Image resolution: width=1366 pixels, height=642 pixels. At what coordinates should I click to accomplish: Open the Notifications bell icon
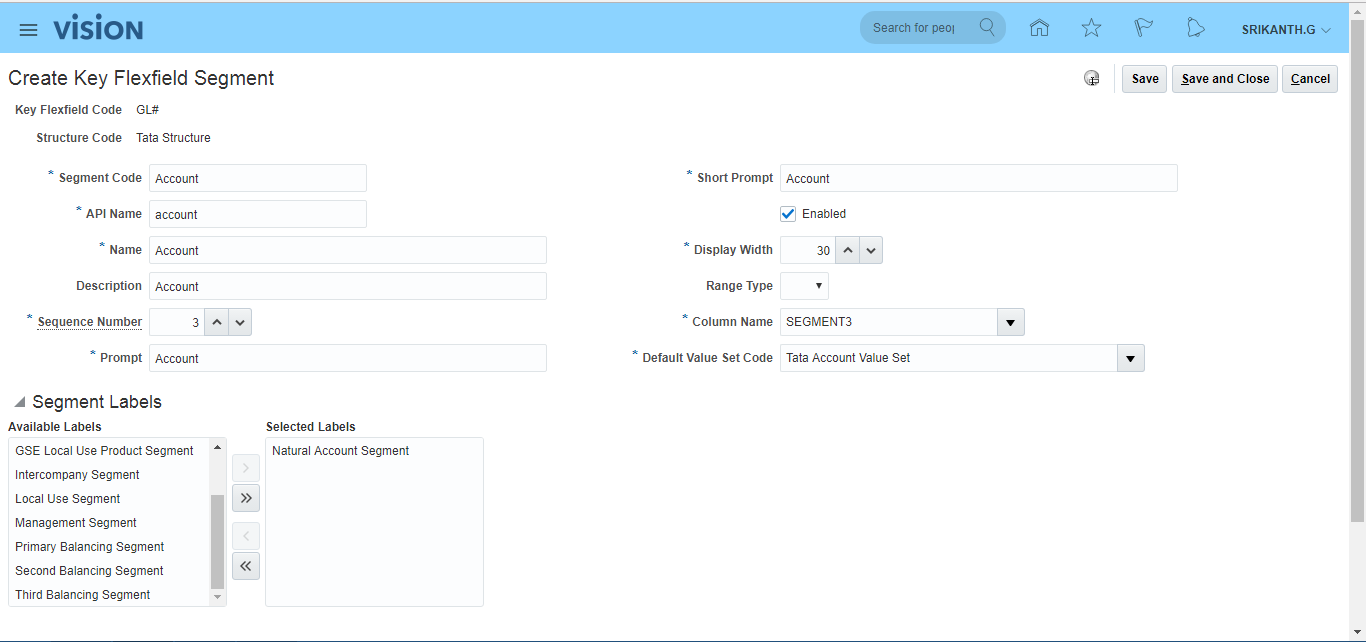pyautogui.click(x=1195, y=28)
